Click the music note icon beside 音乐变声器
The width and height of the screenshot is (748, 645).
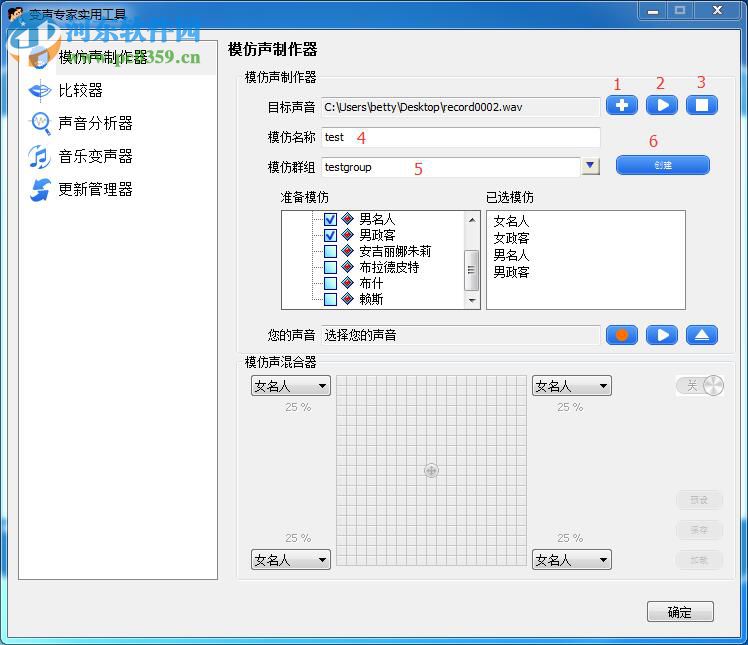click(x=40, y=156)
